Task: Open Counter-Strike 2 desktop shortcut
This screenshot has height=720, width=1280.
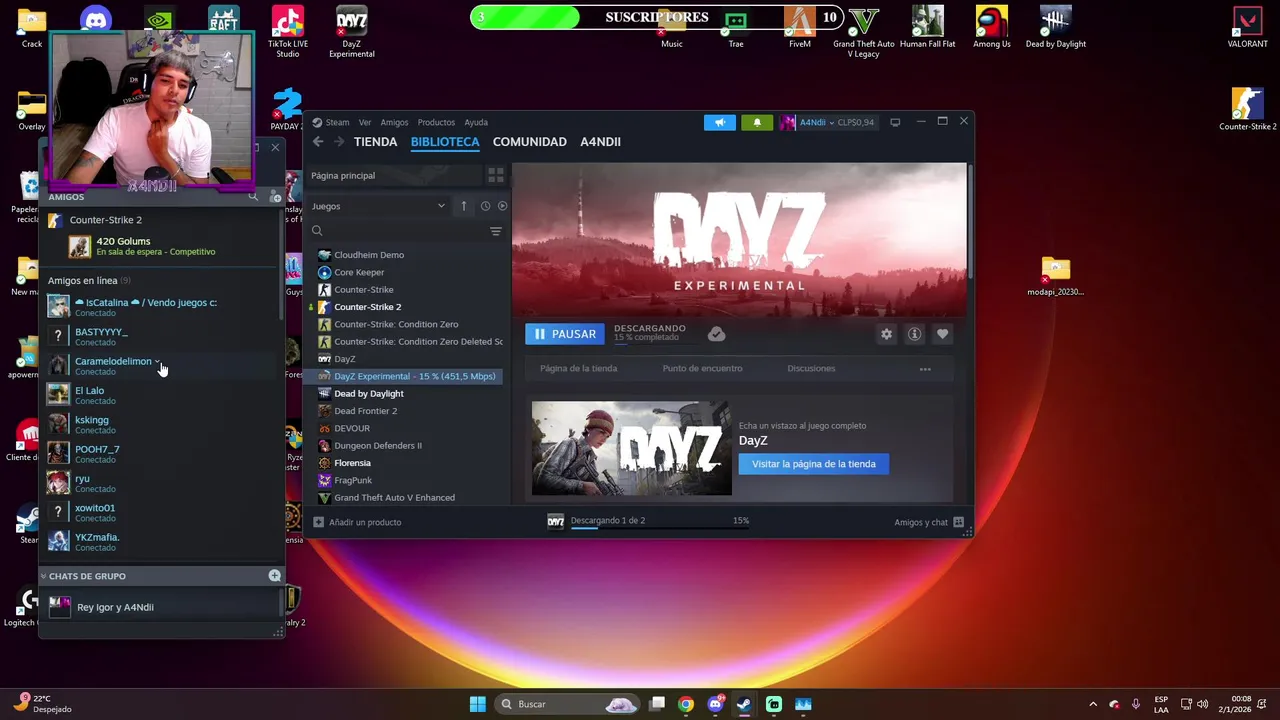Action: point(1247,109)
